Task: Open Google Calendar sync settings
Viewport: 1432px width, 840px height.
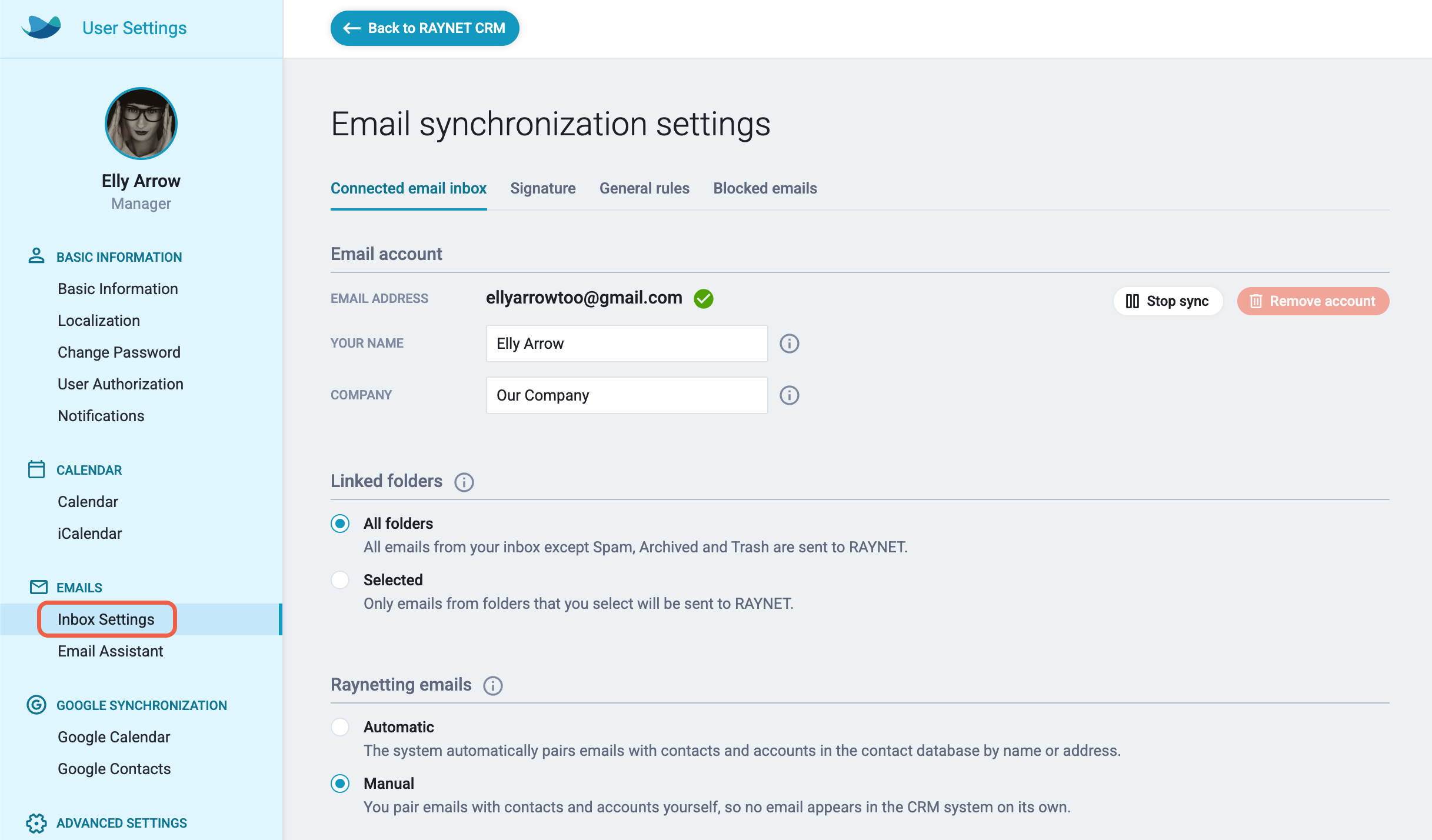Action: pos(114,737)
